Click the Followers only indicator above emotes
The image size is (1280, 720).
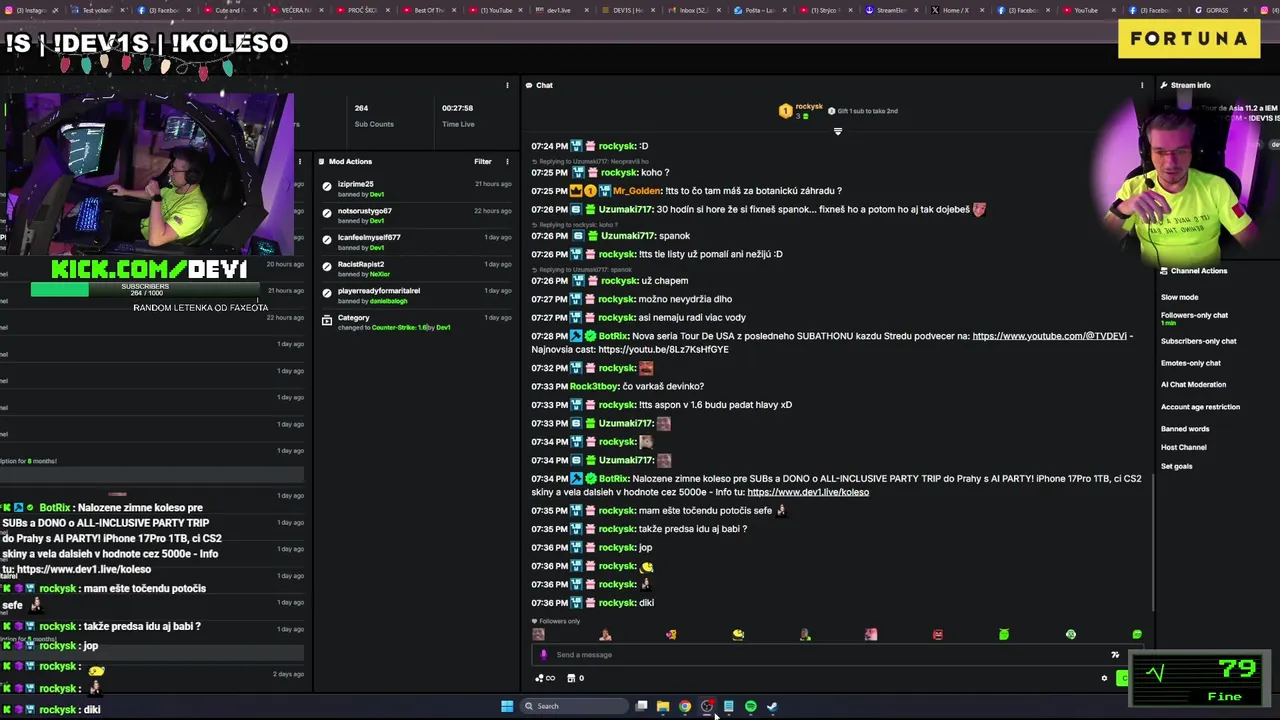(x=556, y=621)
